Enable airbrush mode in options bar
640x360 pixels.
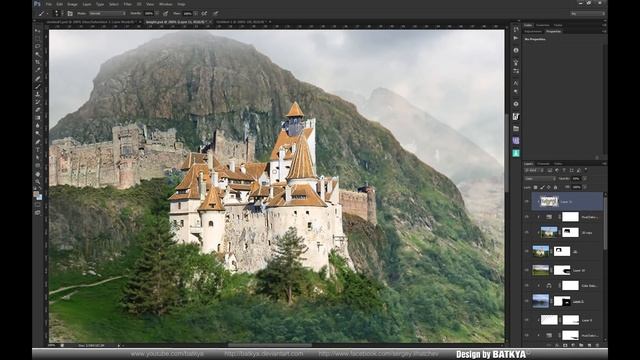coord(204,13)
